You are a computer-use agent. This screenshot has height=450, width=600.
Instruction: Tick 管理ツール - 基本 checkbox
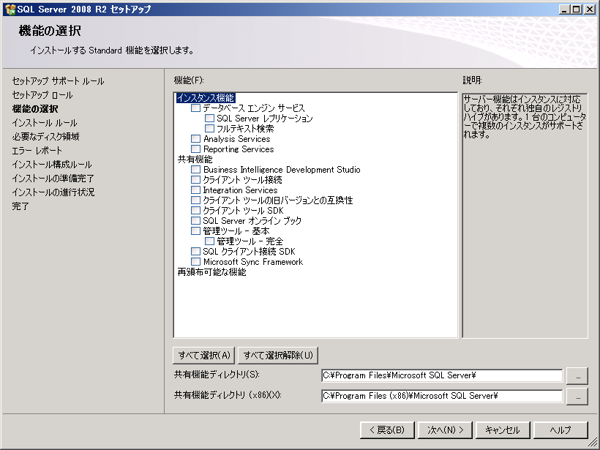click(x=196, y=231)
